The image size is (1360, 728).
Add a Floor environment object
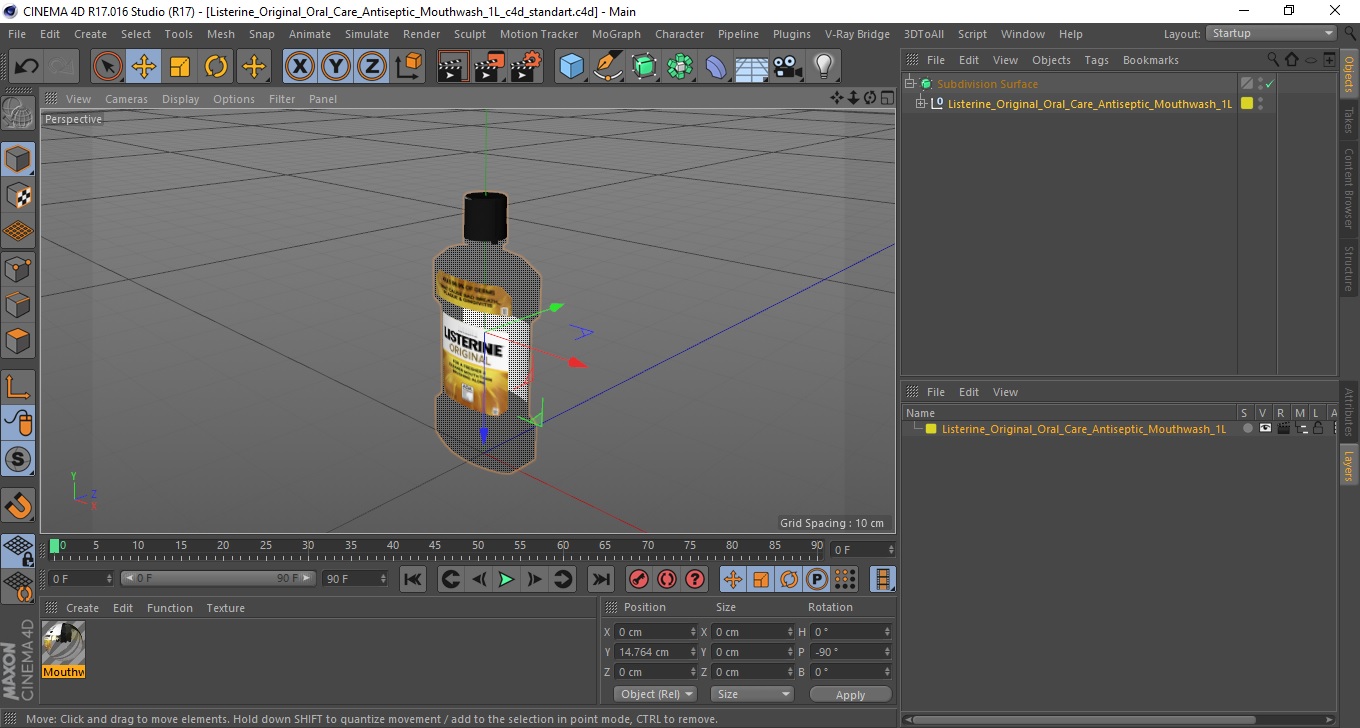tap(752, 67)
